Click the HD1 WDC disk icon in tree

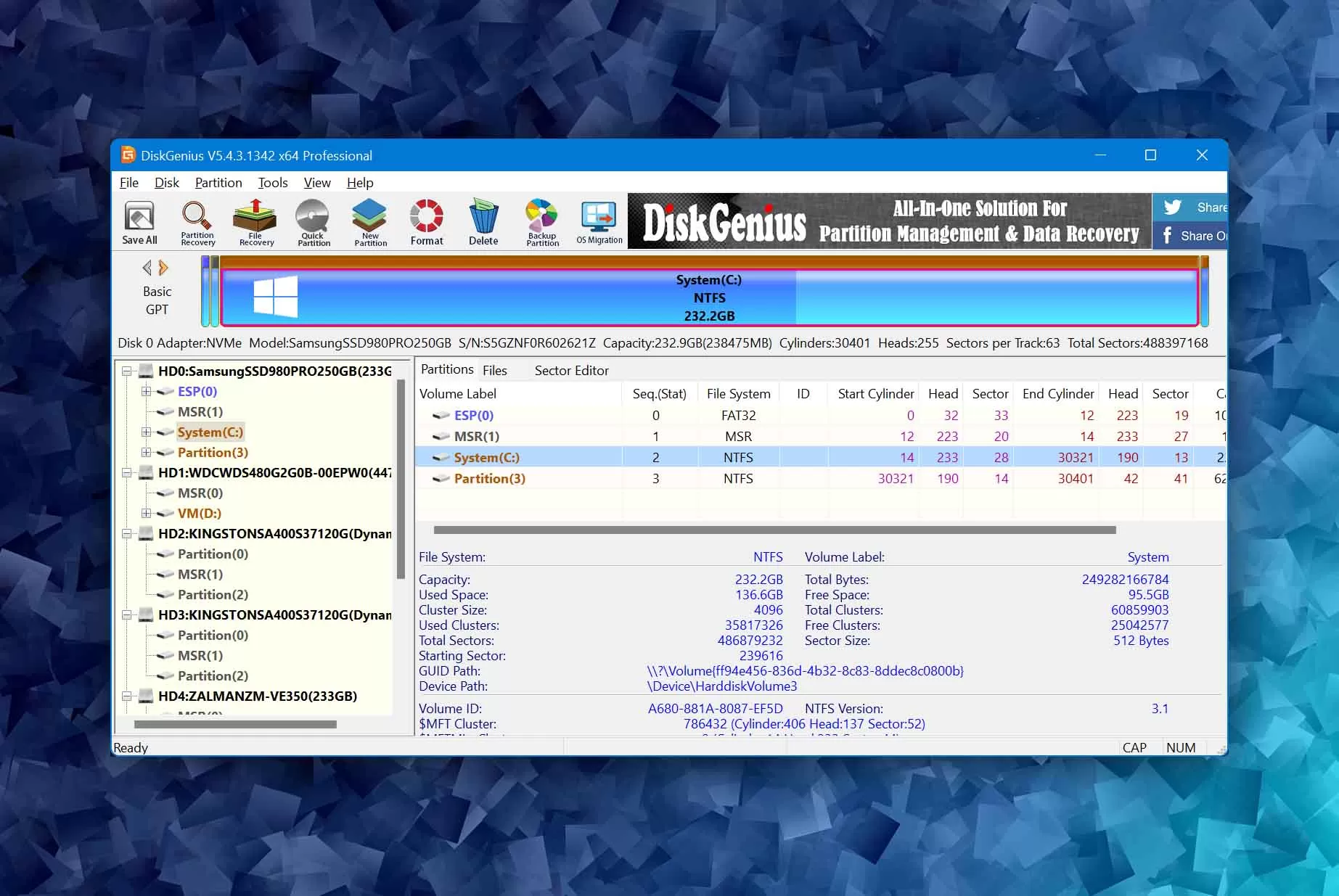click(x=146, y=473)
